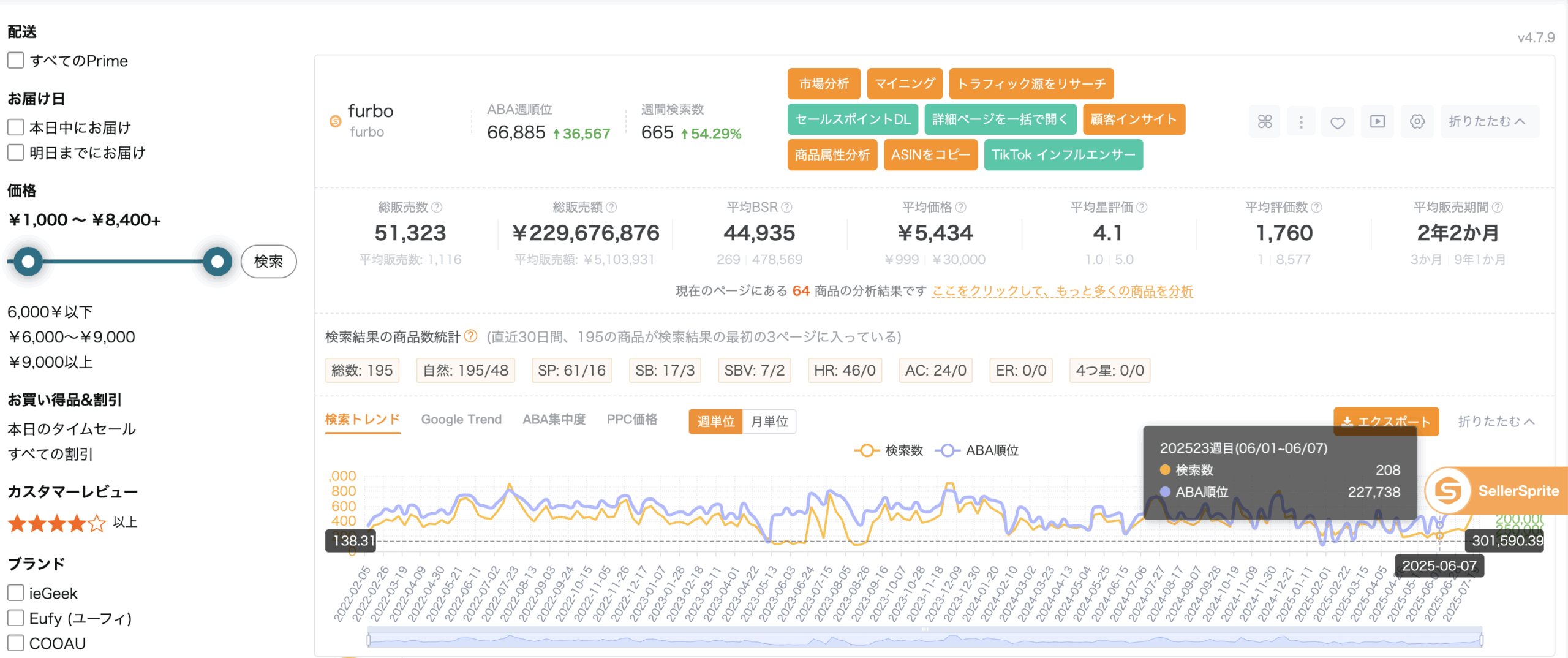
Task: Check すべてのPrime checkbox
Action: (16, 61)
